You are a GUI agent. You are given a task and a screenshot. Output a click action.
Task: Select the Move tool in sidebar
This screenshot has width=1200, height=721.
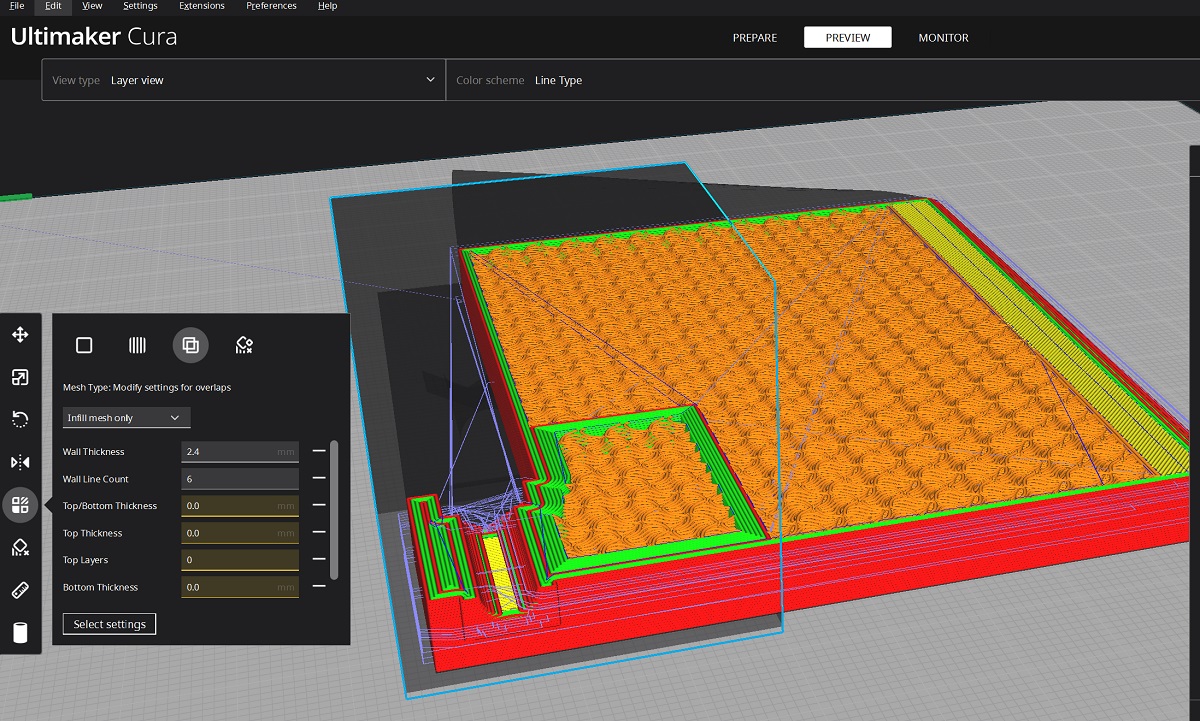20,334
